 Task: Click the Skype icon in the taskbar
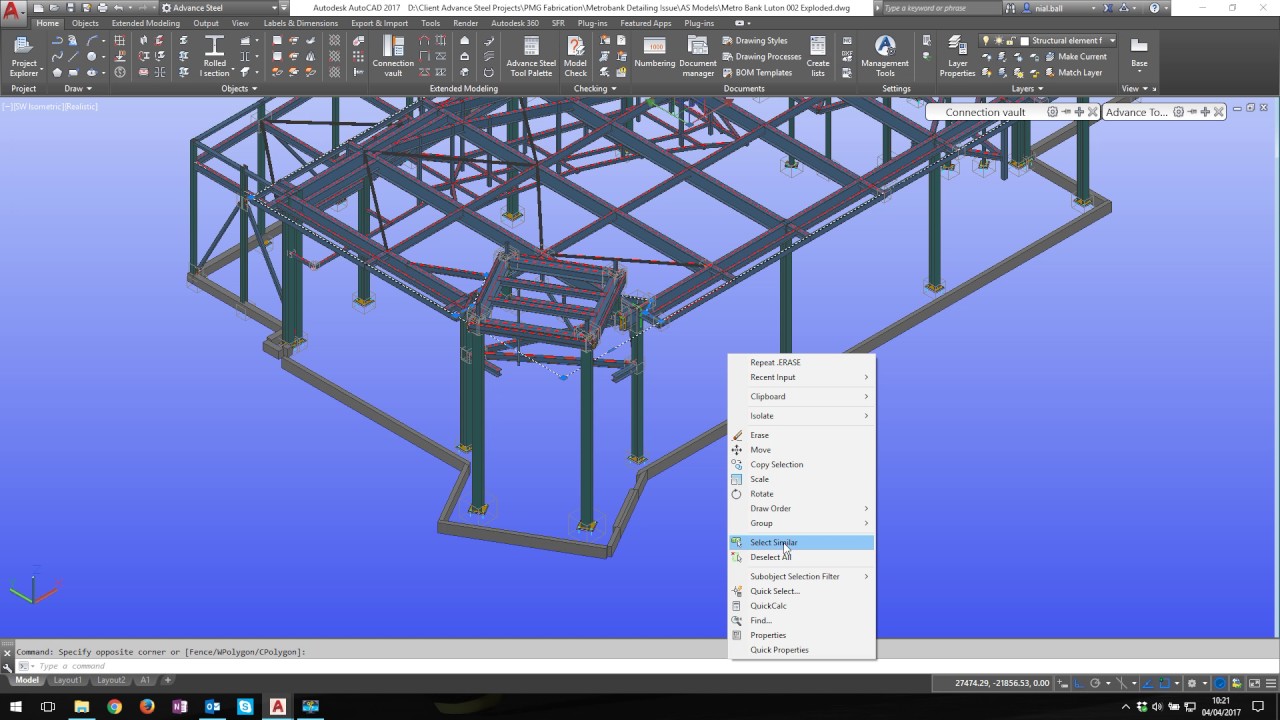coord(245,706)
